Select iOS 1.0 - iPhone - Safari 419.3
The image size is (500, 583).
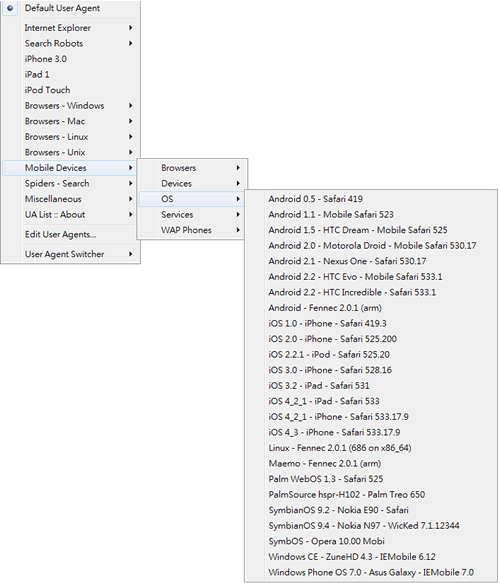coord(371,324)
